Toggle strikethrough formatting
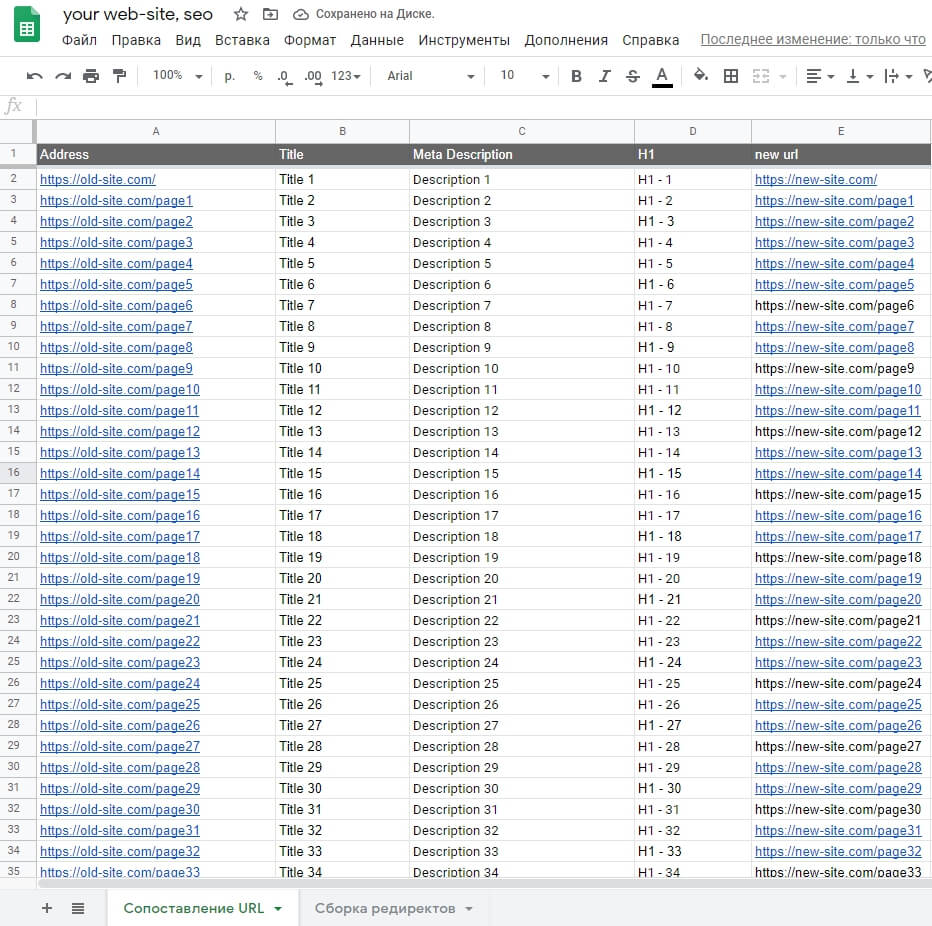This screenshot has width=932, height=926. point(633,76)
